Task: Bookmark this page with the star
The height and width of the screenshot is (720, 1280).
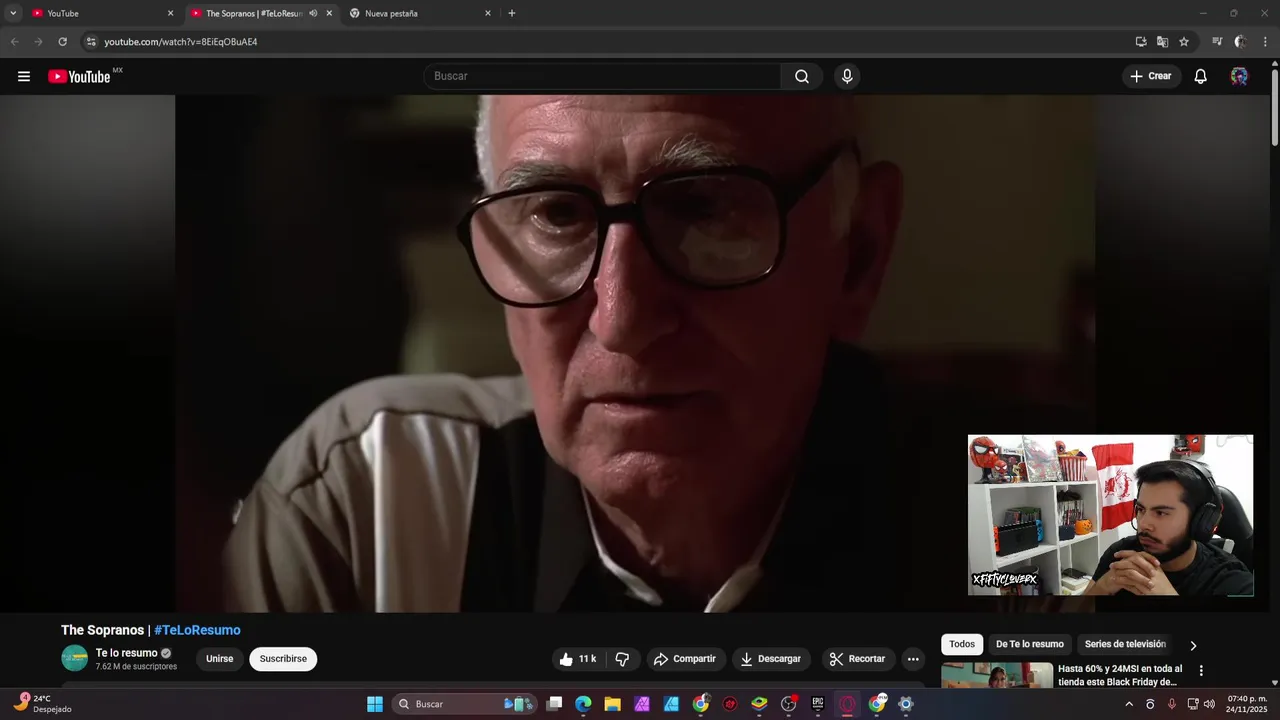Action: [1184, 42]
